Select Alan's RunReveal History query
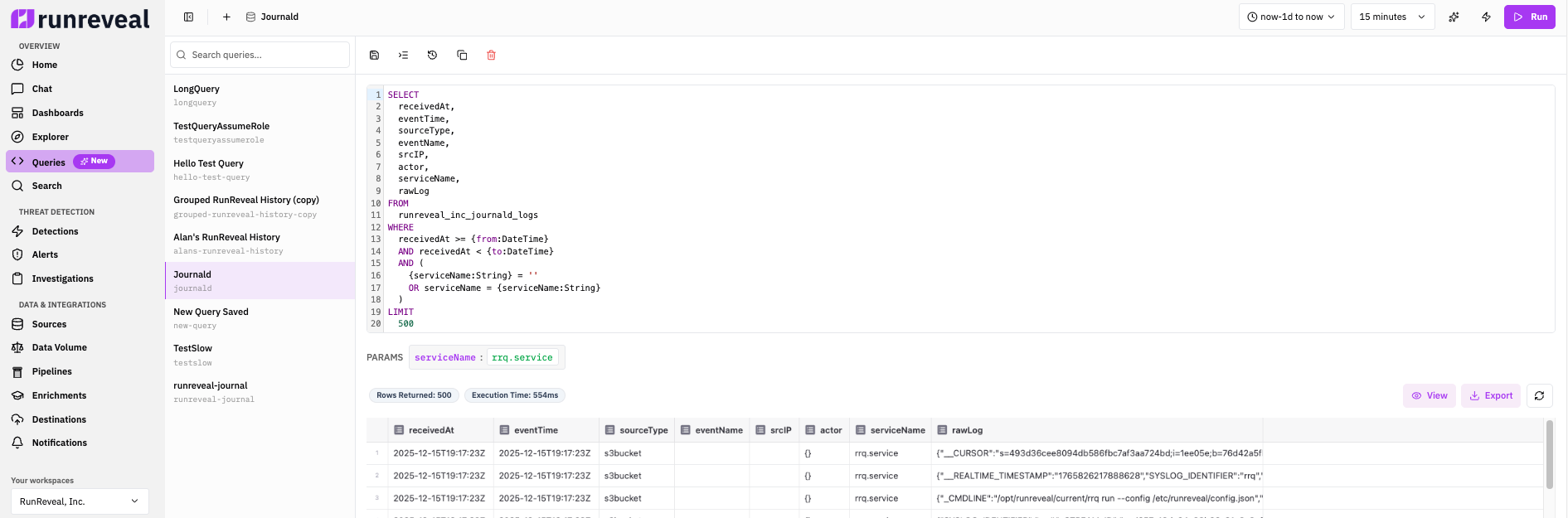Viewport: 1568px width, 518px height. coord(260,244)
